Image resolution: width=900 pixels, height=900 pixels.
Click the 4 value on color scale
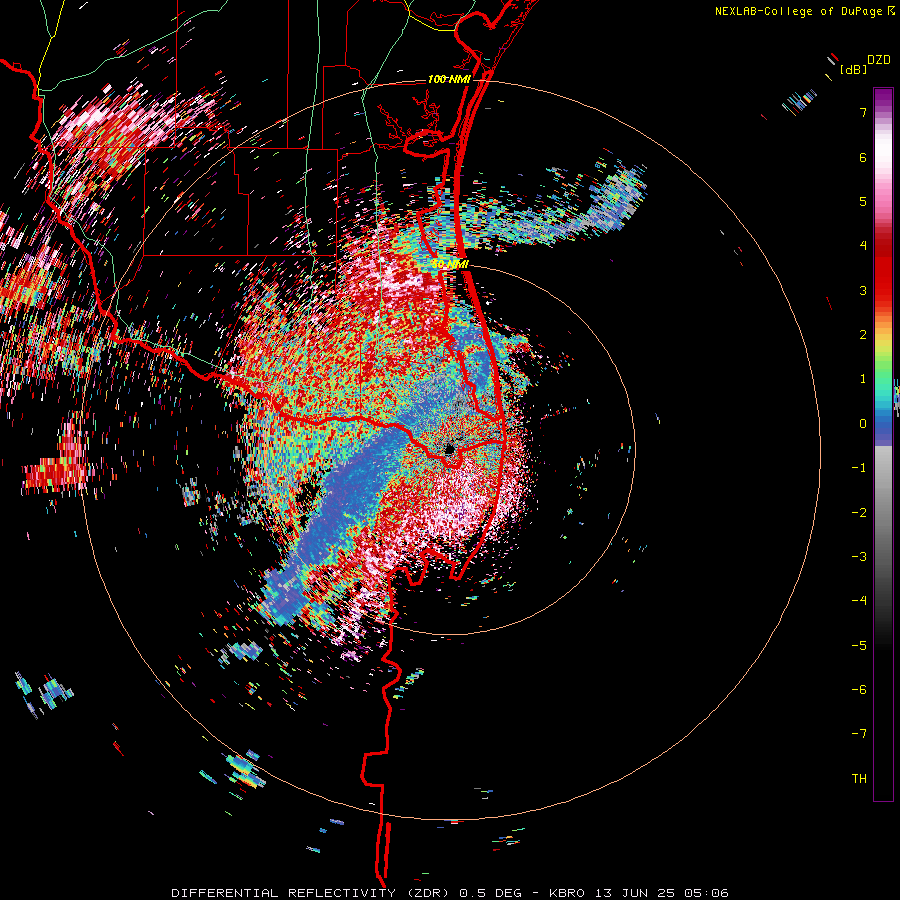863,246
